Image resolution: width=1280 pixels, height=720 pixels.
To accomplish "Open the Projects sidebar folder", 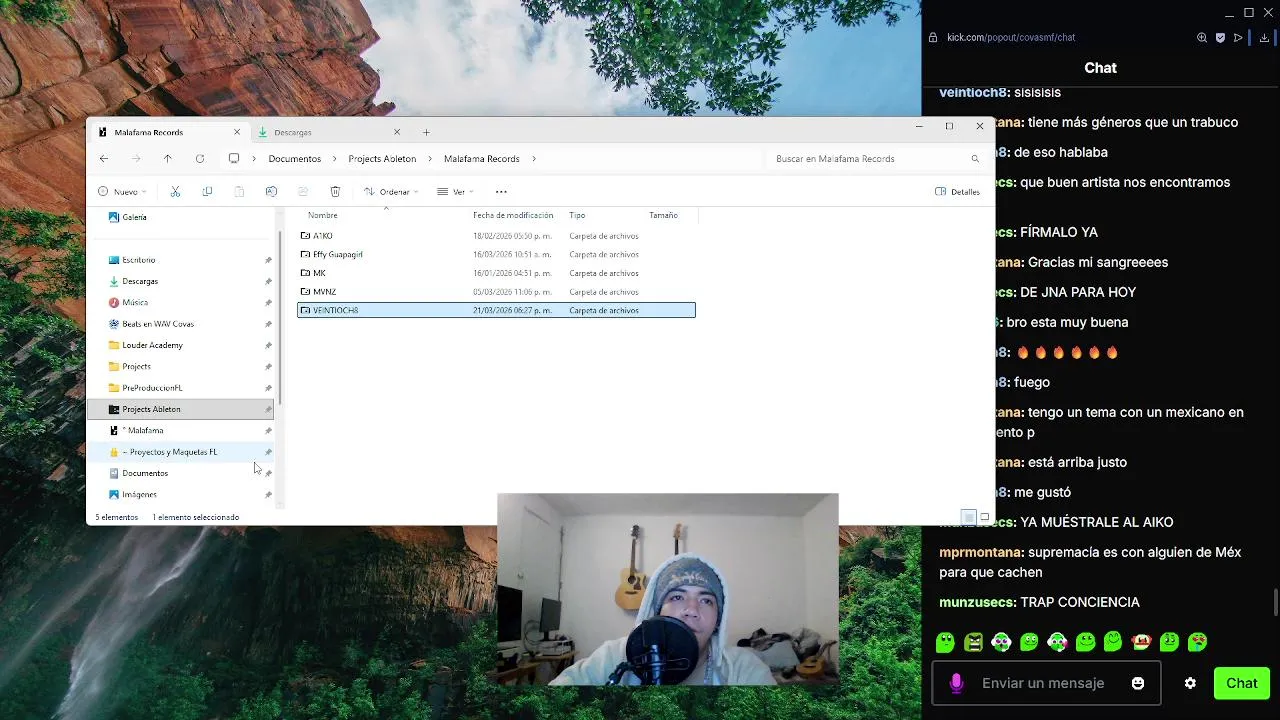I will 136,366.
